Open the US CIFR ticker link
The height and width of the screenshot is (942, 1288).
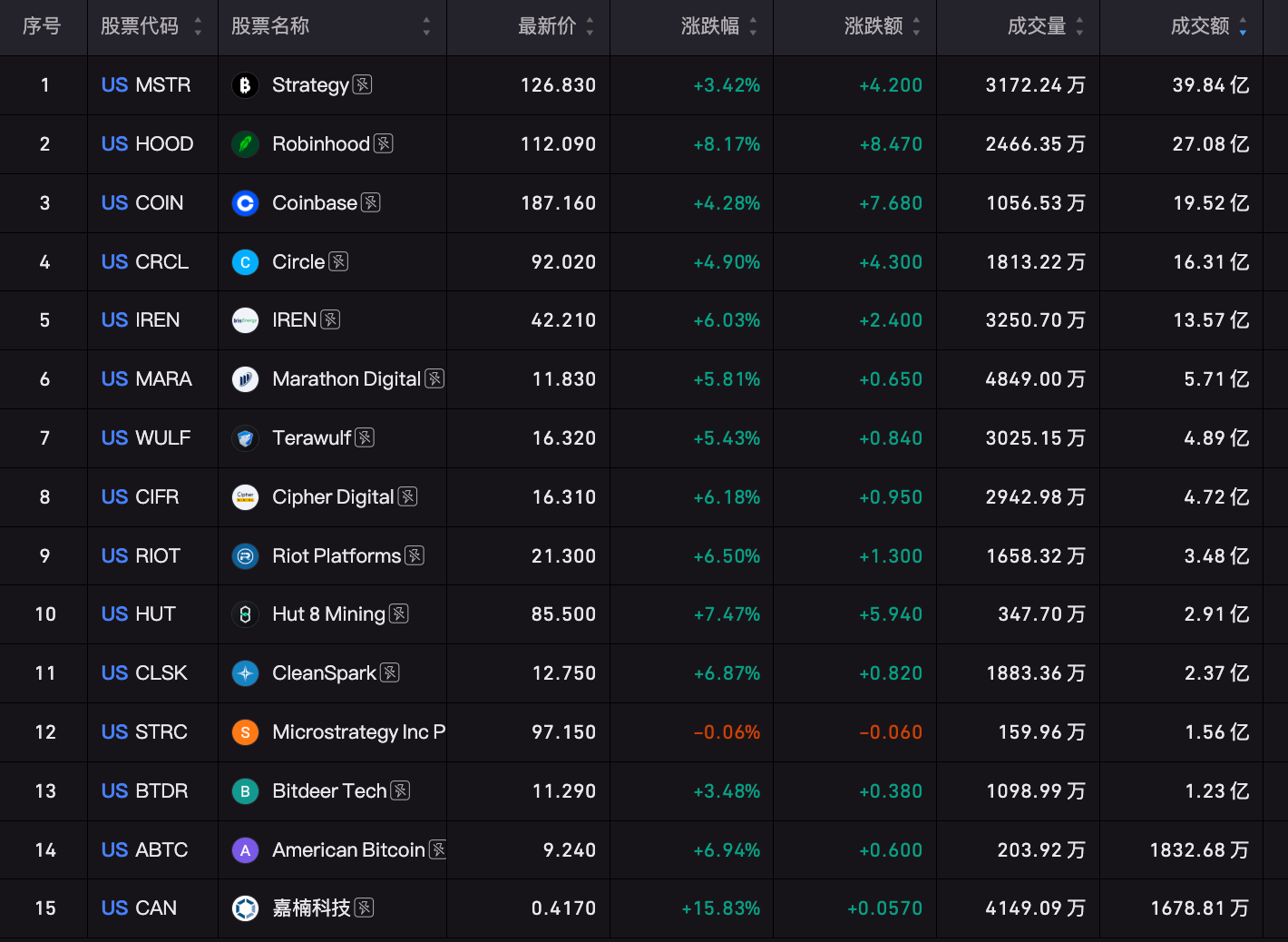click(x=141, y=497)
